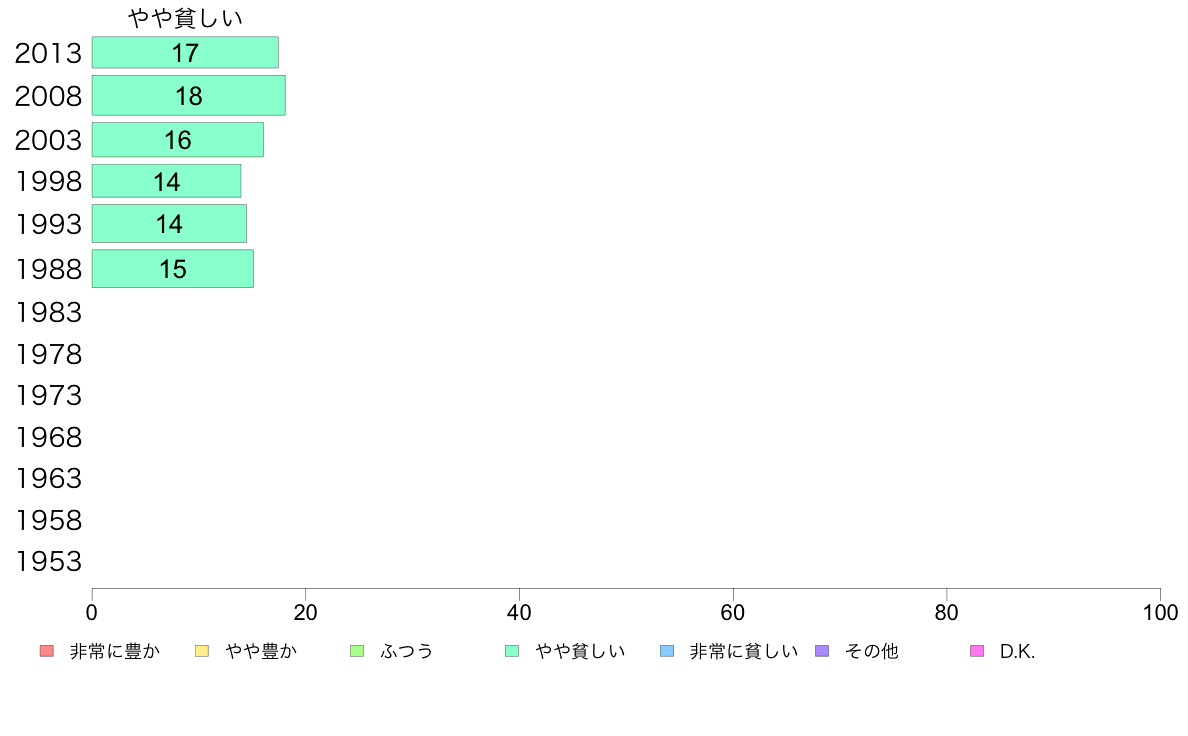Click the red 非常に豊か legend swatch
Viewport: 1188px width, 736px height.
47,651
